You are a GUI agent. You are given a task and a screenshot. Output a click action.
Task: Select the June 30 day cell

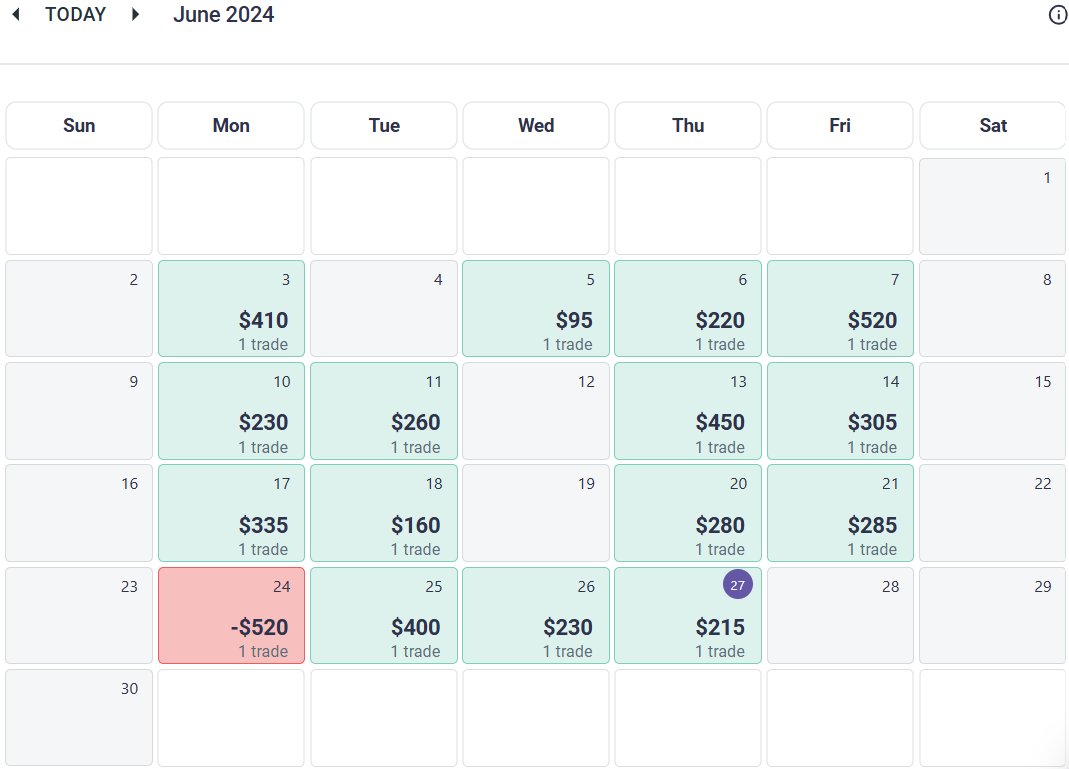pyautogui.click(x=79, y=717)
